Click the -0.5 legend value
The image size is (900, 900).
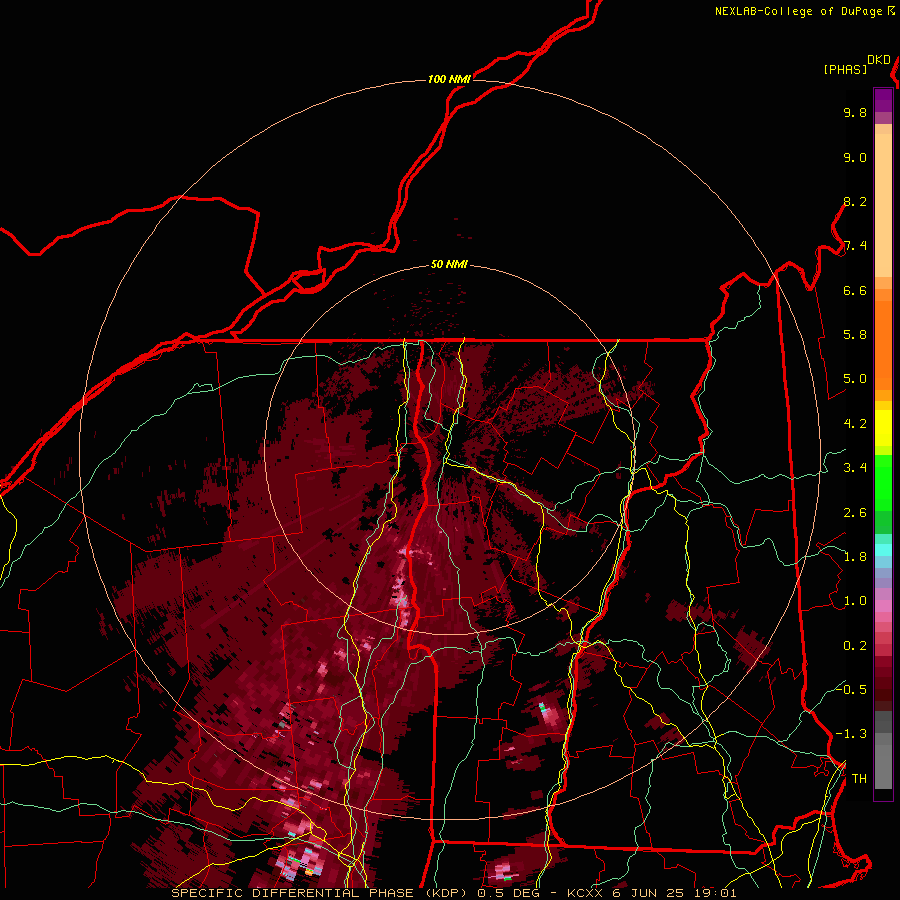point(851,690)
